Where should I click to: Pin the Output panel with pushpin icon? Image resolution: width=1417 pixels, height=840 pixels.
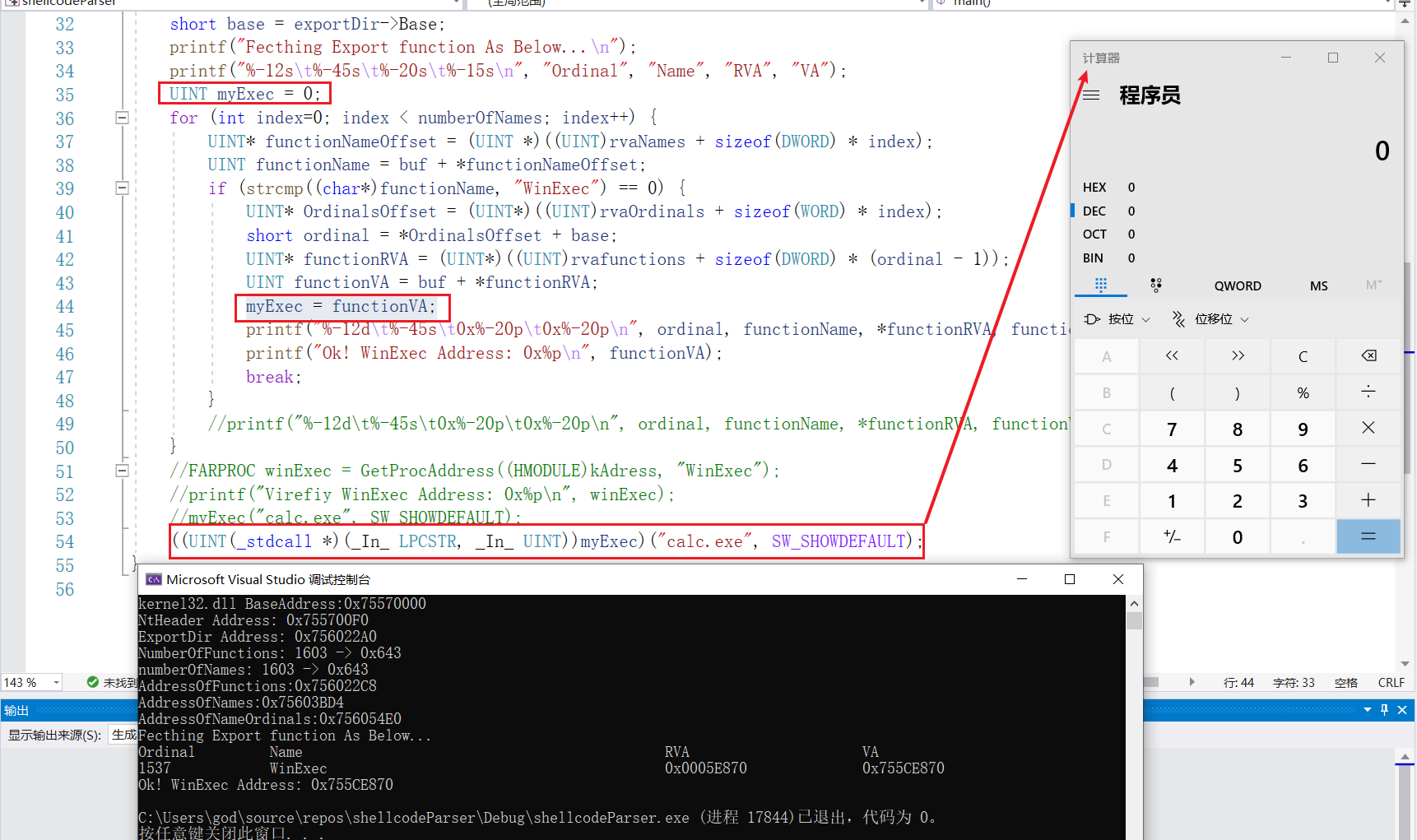(1385, 709)
